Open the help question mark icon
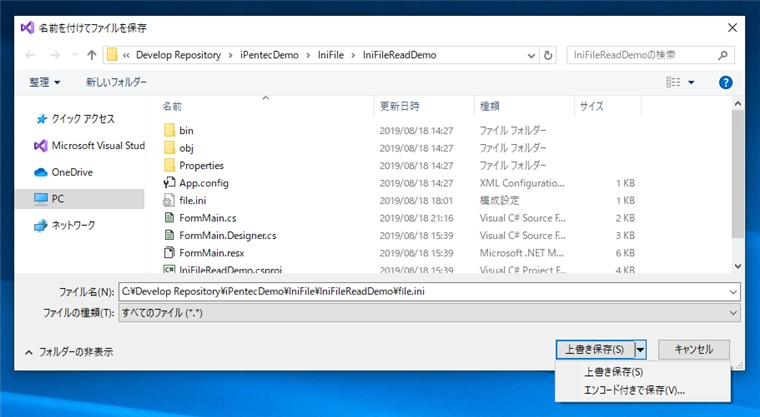Screen dimensions: 760x417 pyautogui.click(x=725, y=82)
